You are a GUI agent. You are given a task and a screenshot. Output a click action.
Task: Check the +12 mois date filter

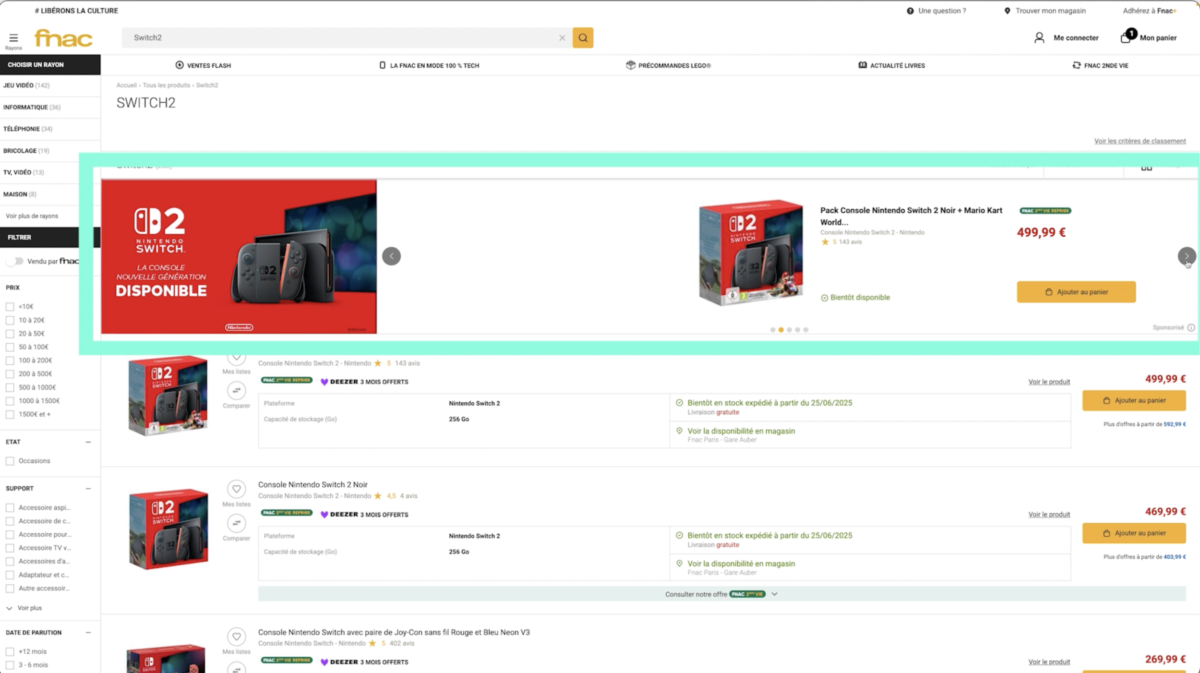pyautogui.click(x=10, y=651)
